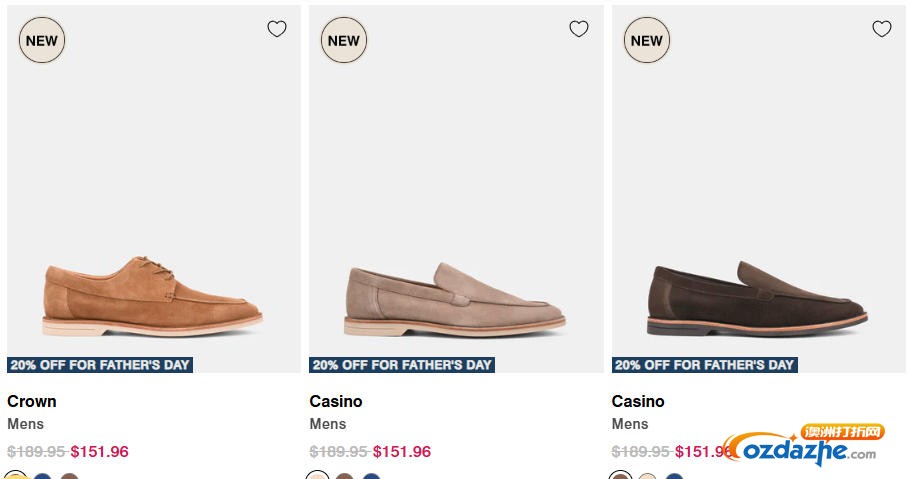Click NEW badge on taupe Casino loafer
The image size is (907, 479).
click(344, 41)
